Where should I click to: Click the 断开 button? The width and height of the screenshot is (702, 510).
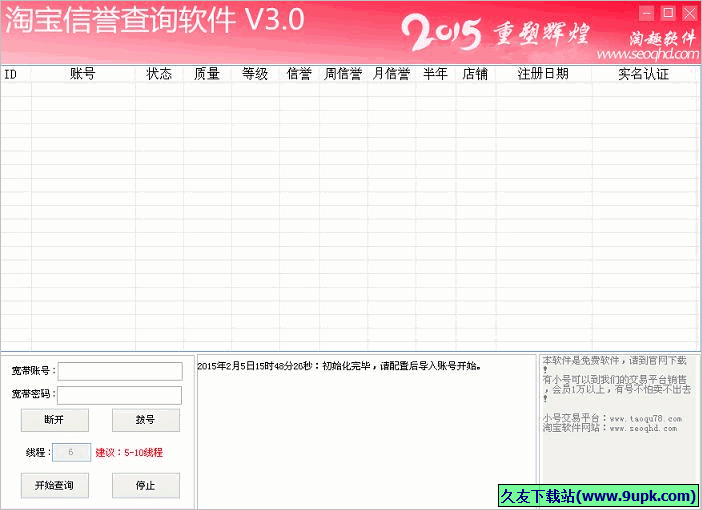(55, 420)
